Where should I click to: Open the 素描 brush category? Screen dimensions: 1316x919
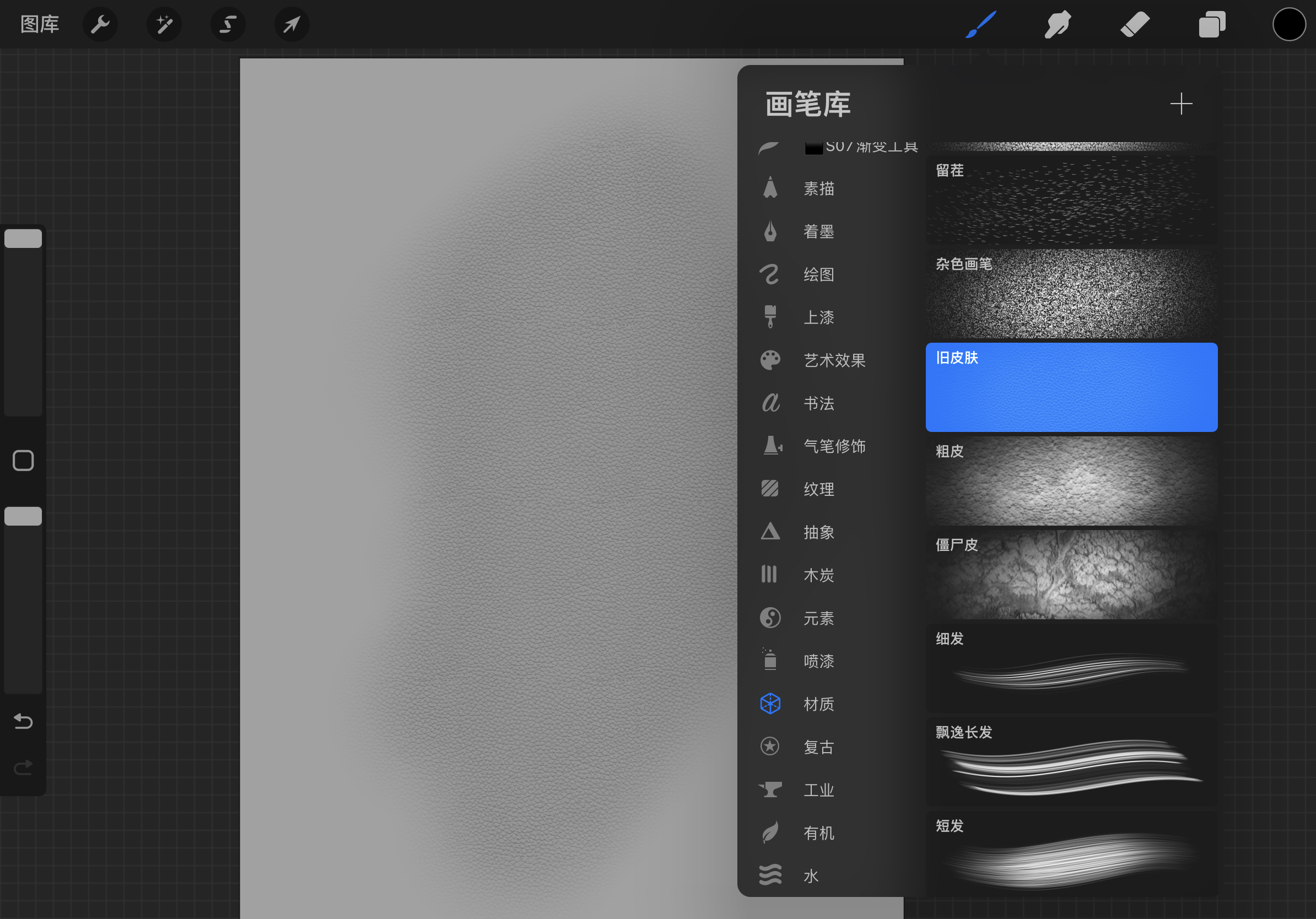[x=818, y=188]
